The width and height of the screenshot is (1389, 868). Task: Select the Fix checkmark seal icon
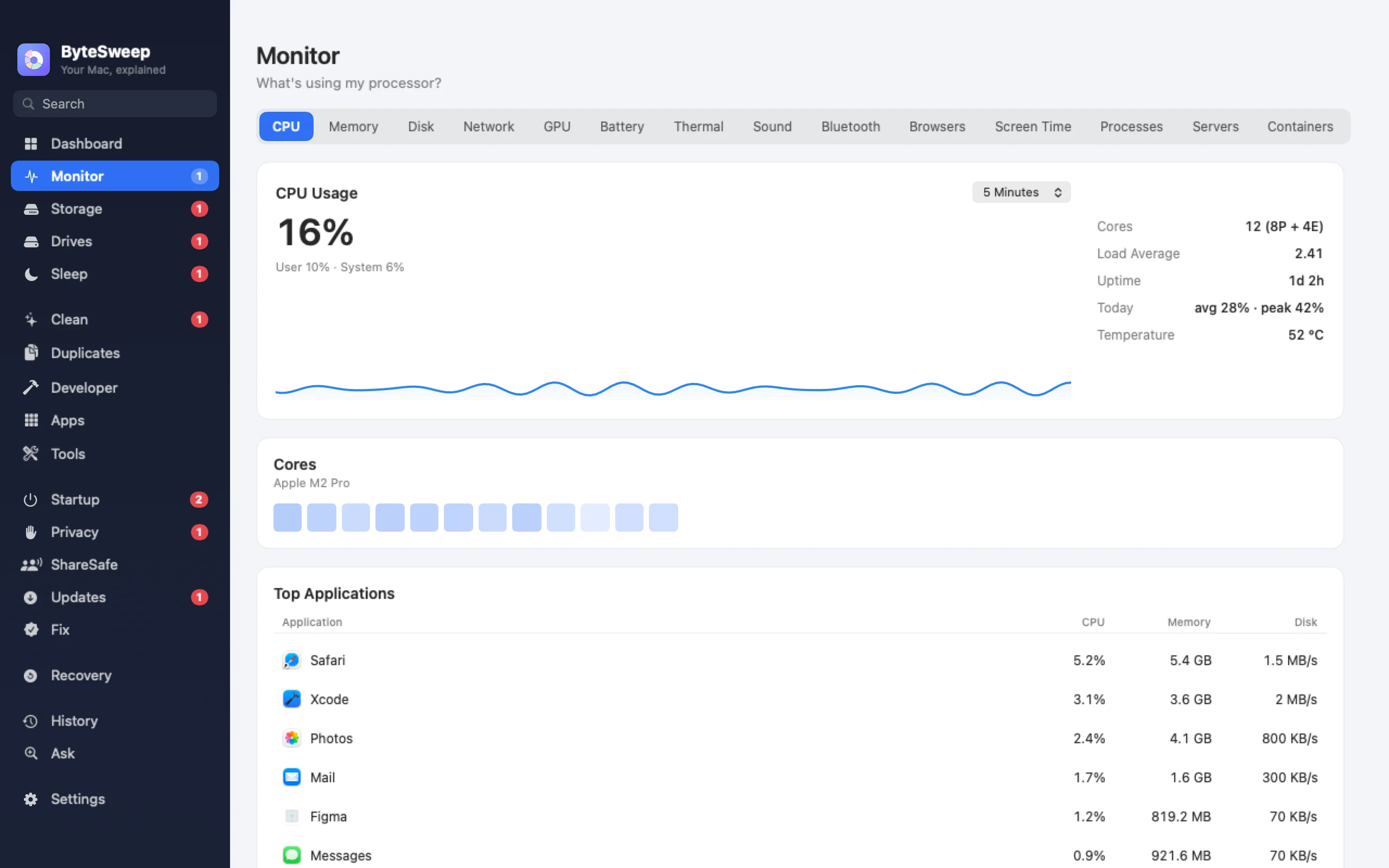(x=31, y=630)
